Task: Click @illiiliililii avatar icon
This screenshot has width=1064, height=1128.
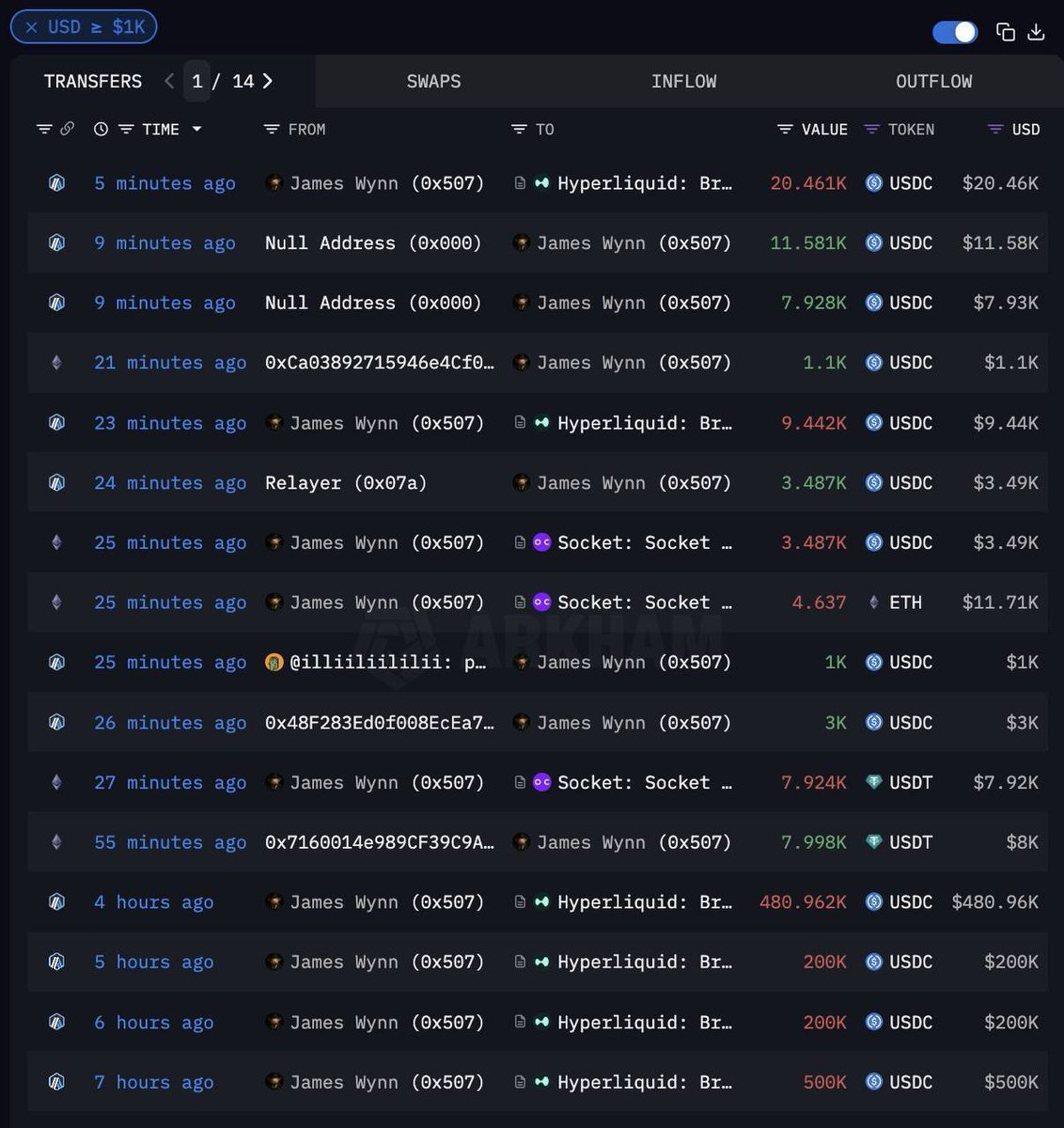Action: (x=274, y=663)
